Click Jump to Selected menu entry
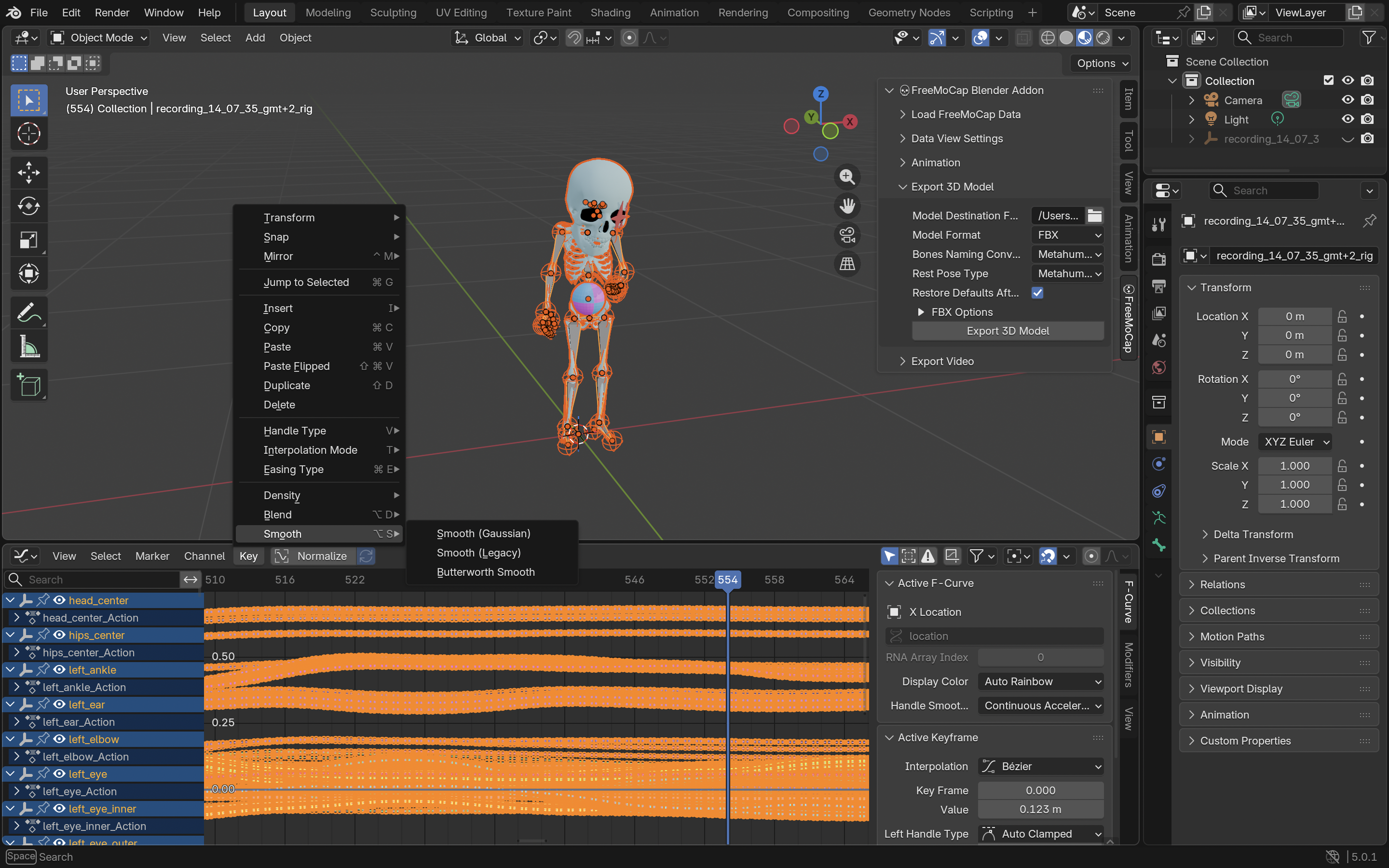Image resolution: width=1389 pixels, height=868 pixels. [x=318, y=282]
